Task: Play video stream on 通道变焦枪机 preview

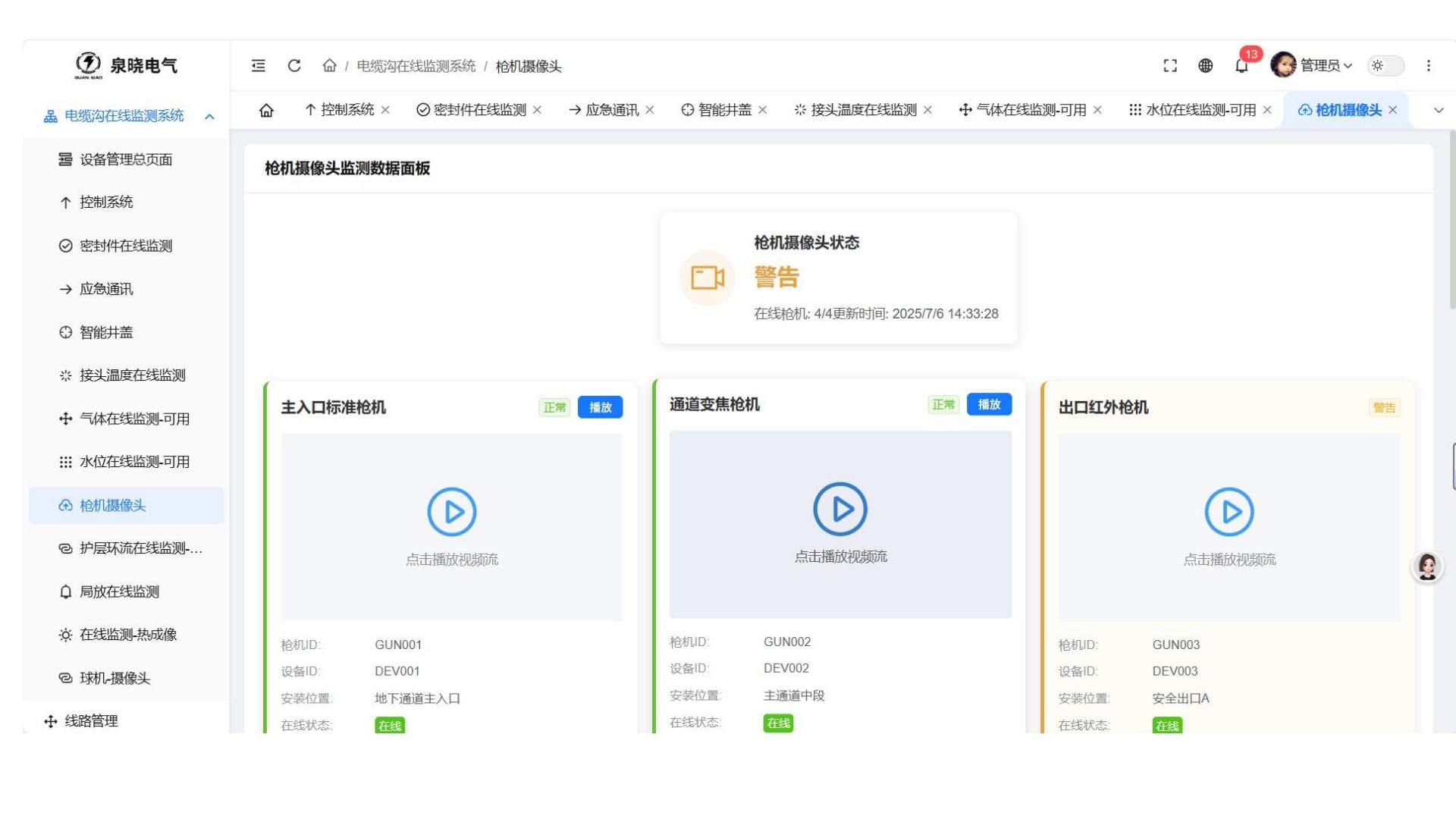Action: pos(840,509)
